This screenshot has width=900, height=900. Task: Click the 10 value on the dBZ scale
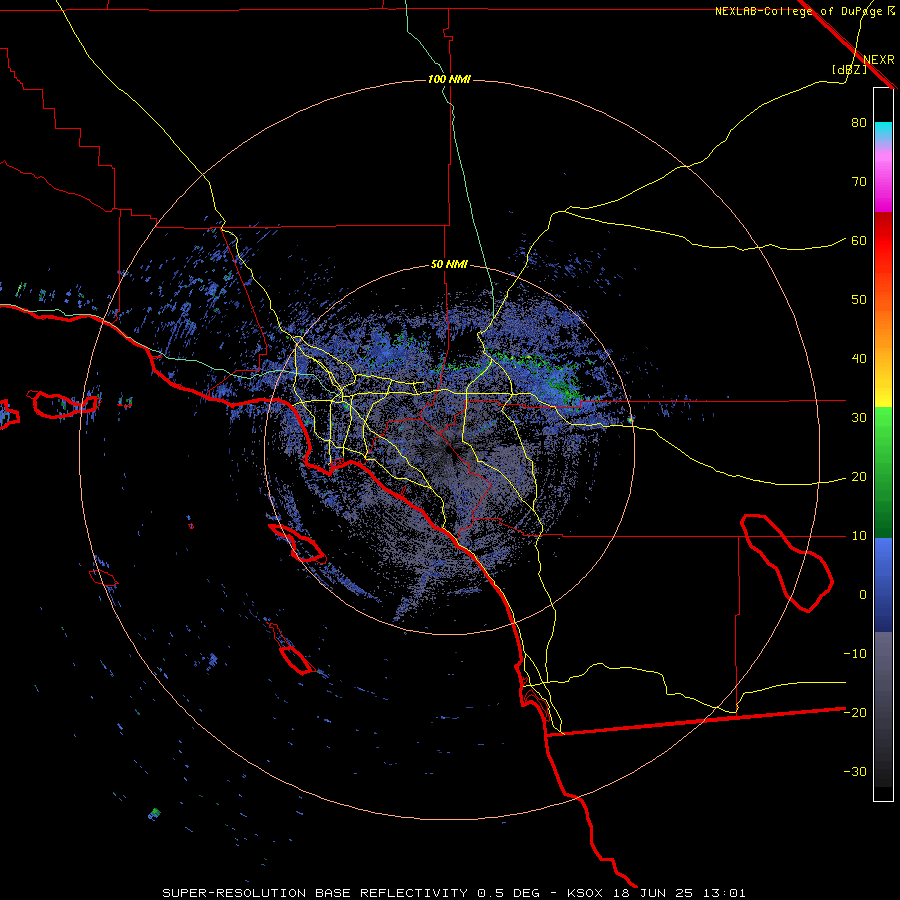pos(859,536)
